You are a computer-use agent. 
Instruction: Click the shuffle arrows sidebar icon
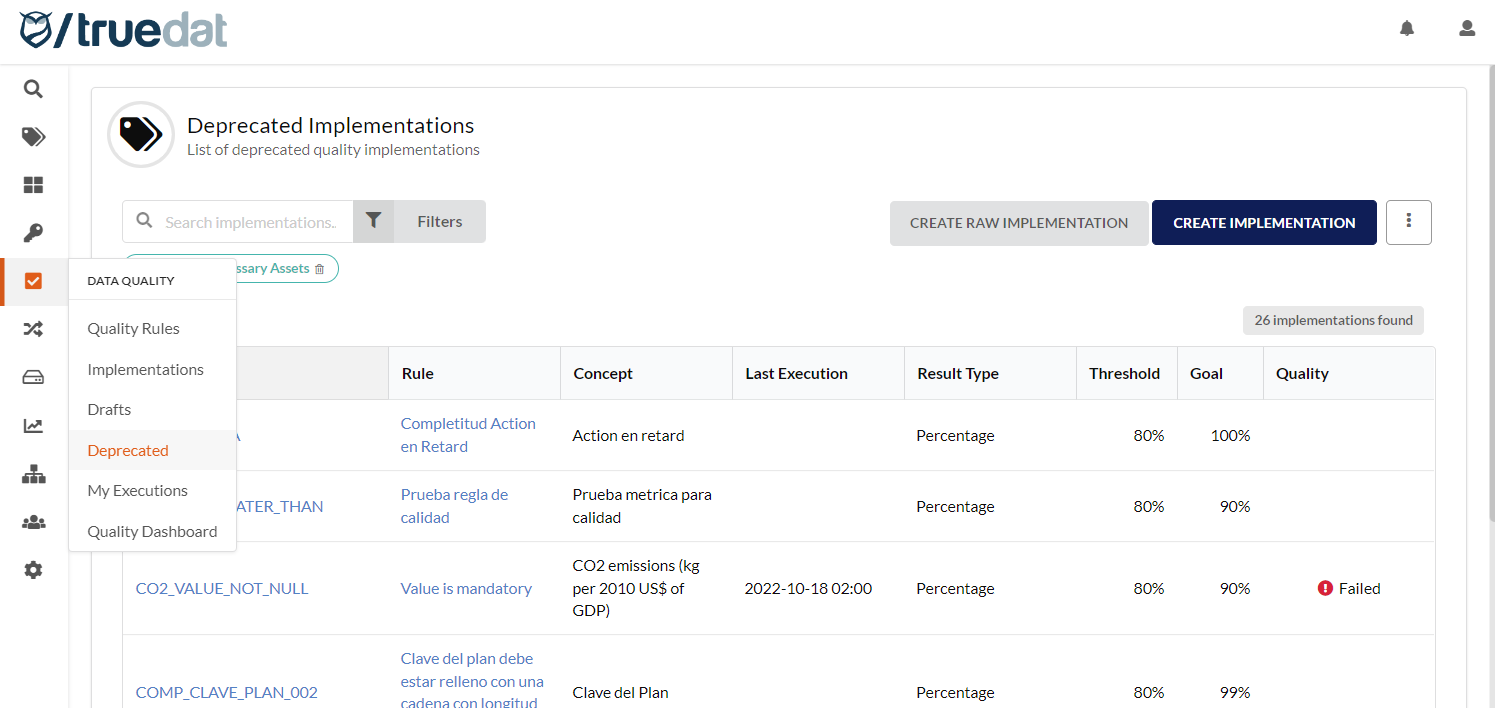point(33,329)
